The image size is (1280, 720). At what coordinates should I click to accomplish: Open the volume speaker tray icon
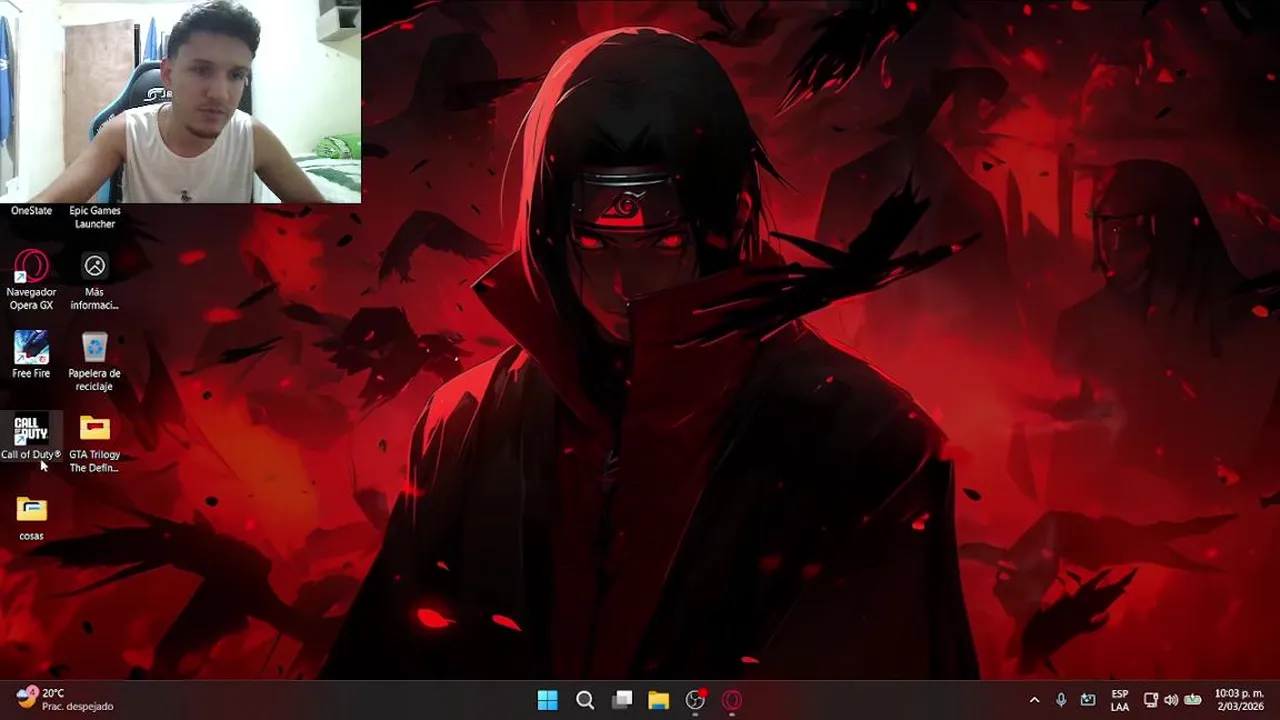click(x=1171, y=700)
